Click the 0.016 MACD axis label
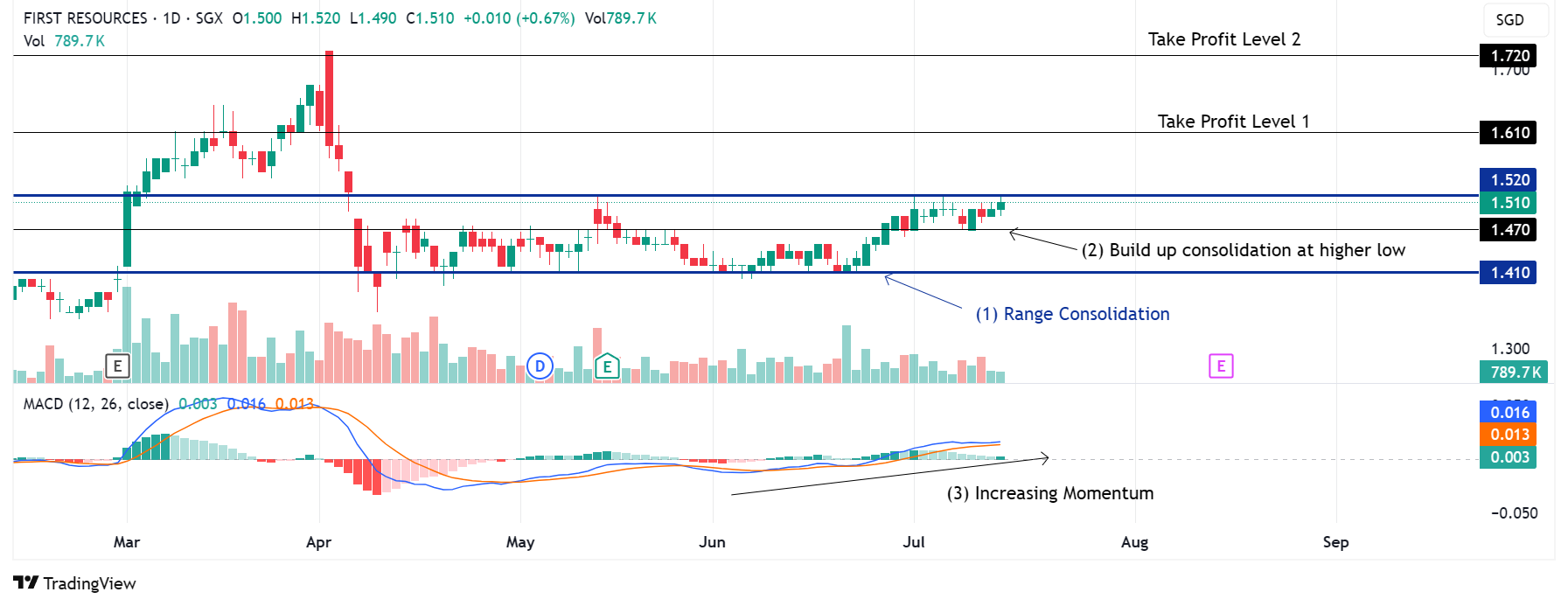1568x606 pixels. tap(1508, 412)
